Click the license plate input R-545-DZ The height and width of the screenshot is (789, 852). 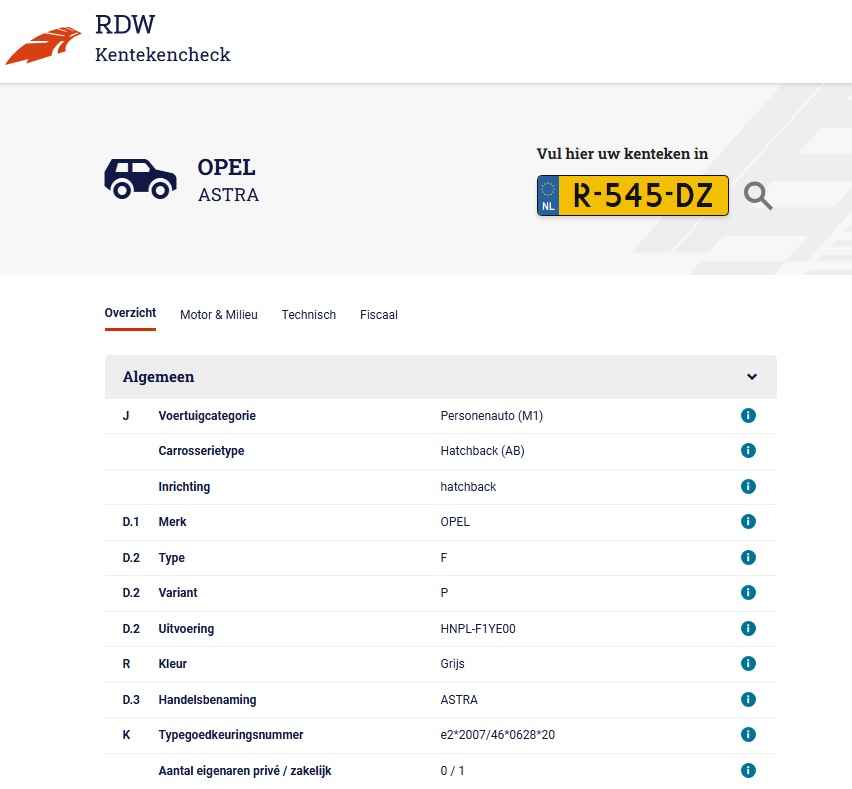[642, 196]
